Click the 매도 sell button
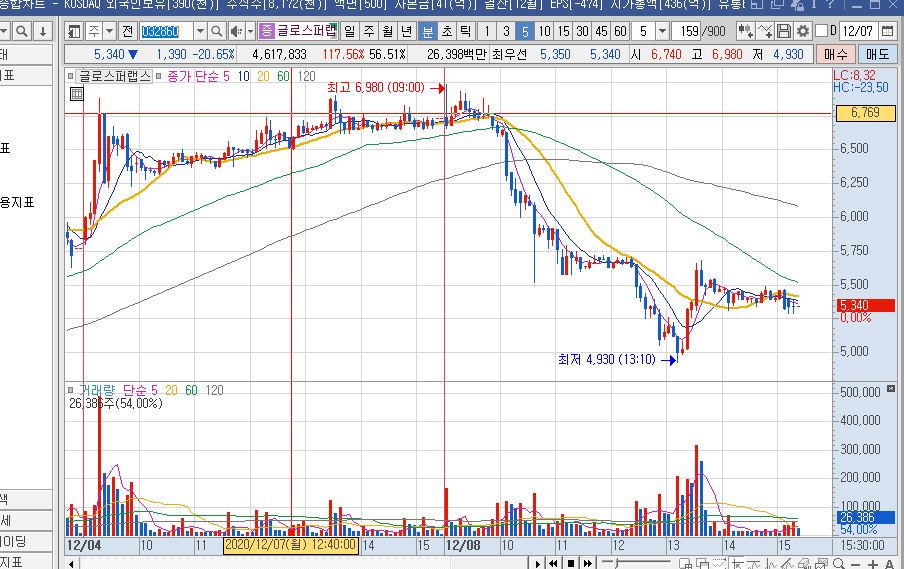Screen dimensions: 904x569 tap(877, 55)
